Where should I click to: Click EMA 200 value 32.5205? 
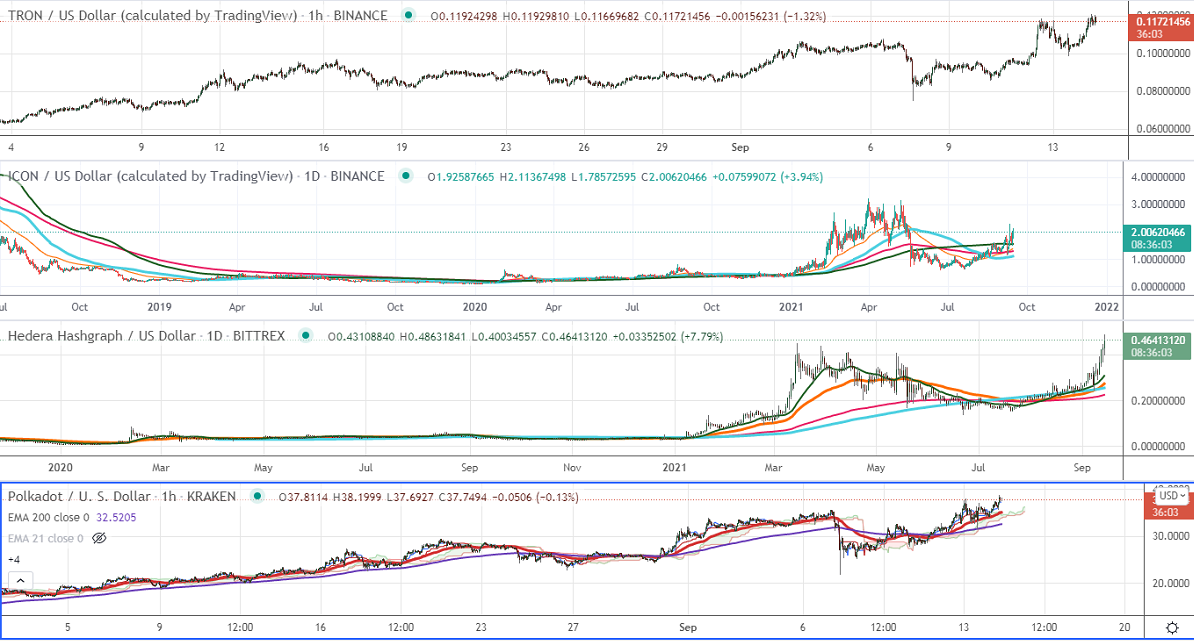pos(117,517)
